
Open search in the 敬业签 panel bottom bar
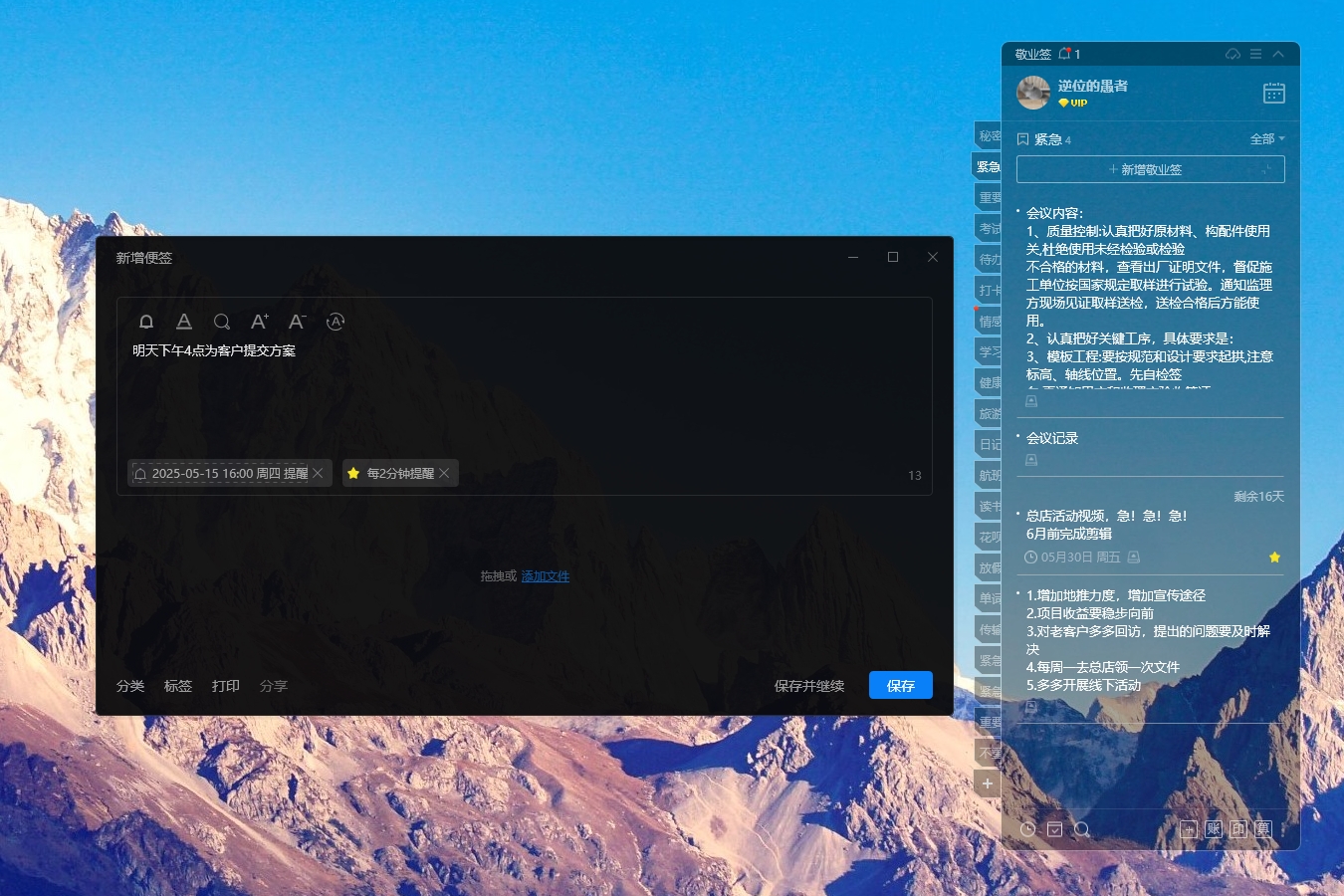tap(1082, 829)
